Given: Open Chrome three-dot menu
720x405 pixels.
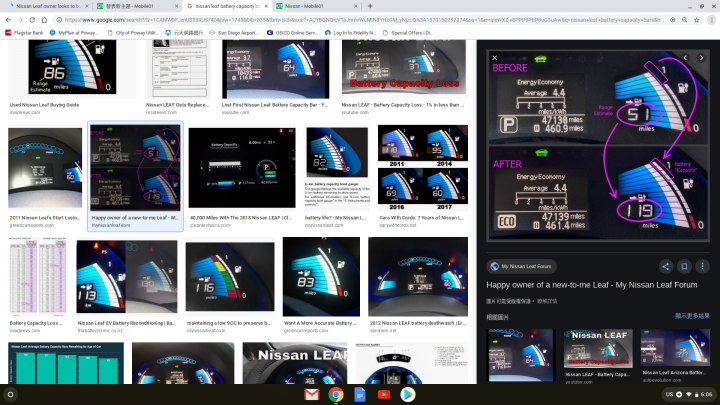Looking at the screenshot, I should coord(711,20).
